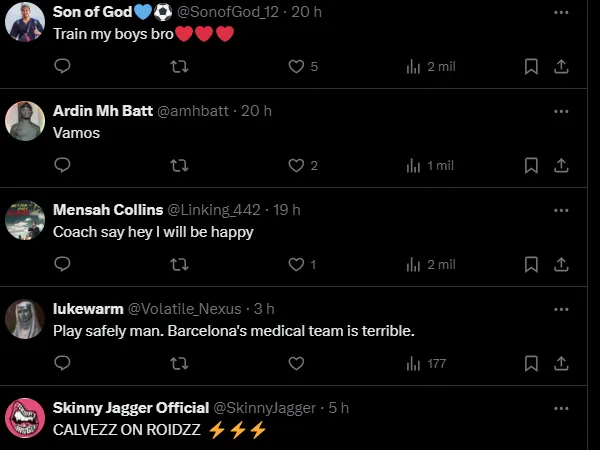Bookmark lukewarm's tweet

point(532,363)
